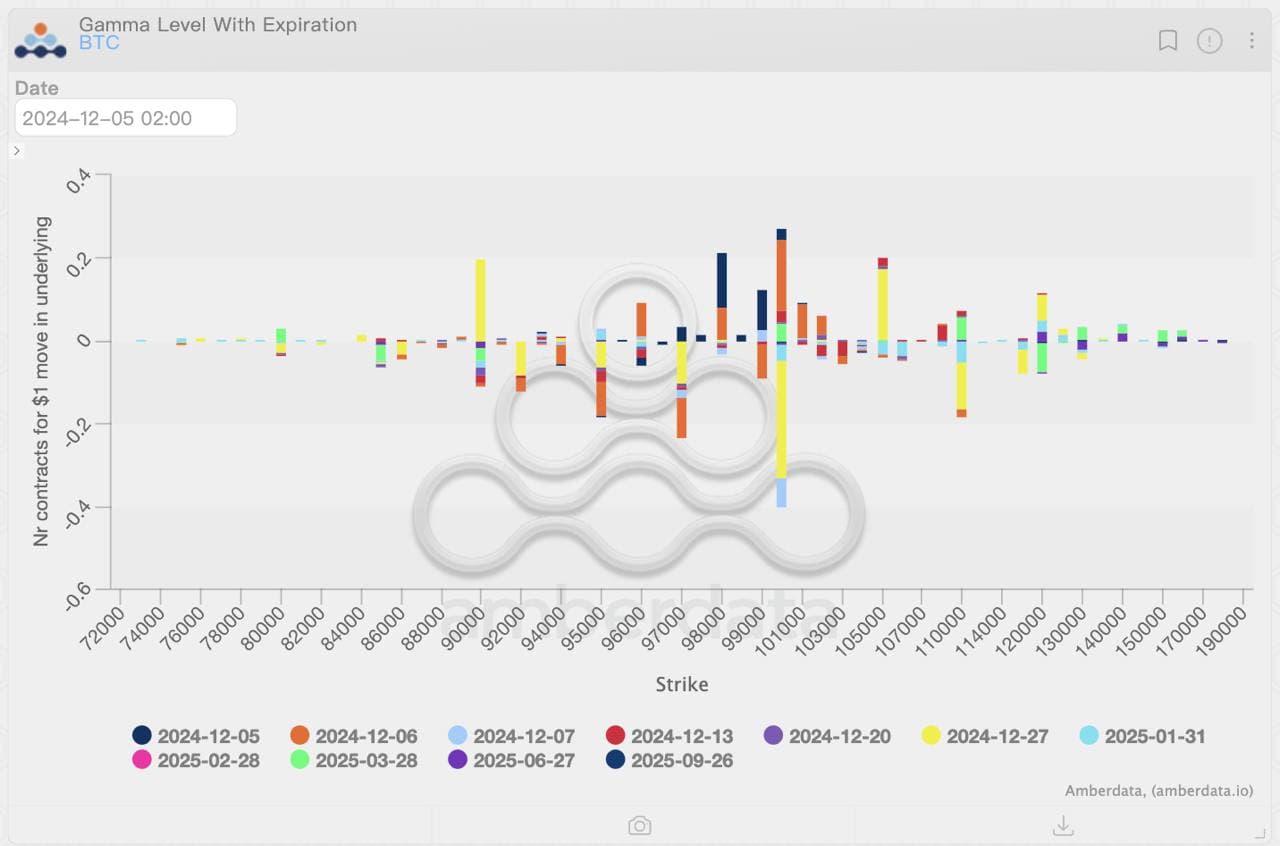Click the BTC label in header

click(x=99, y=43)
